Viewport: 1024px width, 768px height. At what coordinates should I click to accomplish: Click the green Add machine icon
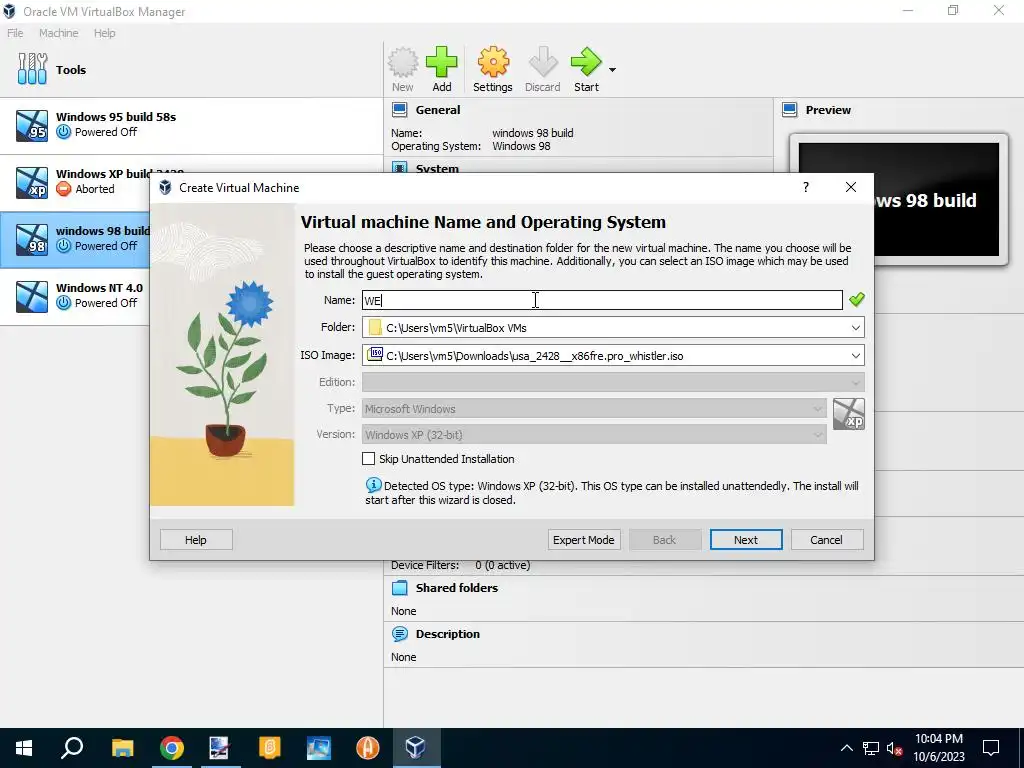[441, 69]
